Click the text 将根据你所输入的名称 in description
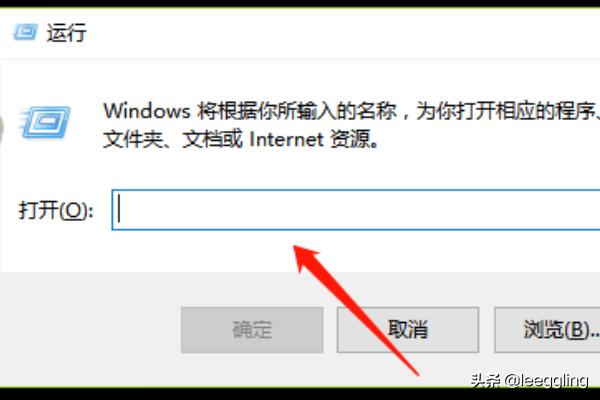The image size is (600, 400). pyautogui.click(x=297, y=111)
